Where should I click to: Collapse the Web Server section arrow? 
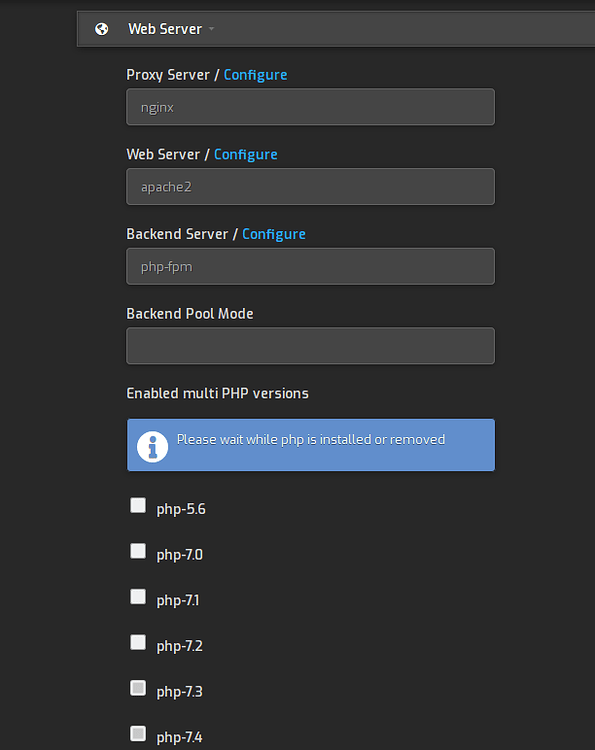coord(211,29)
